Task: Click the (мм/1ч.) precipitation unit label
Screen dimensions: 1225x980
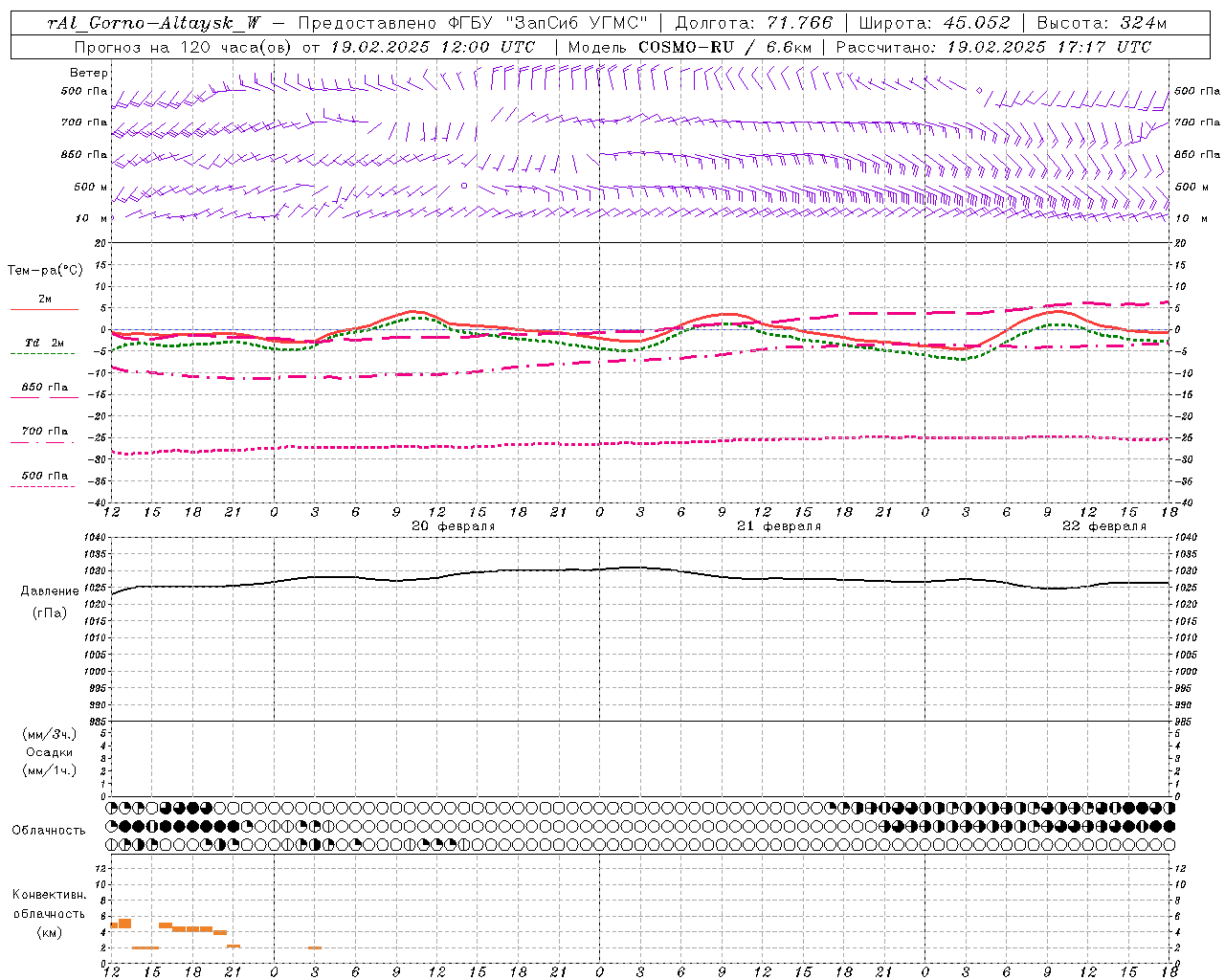Action: (x=50, y=770)
